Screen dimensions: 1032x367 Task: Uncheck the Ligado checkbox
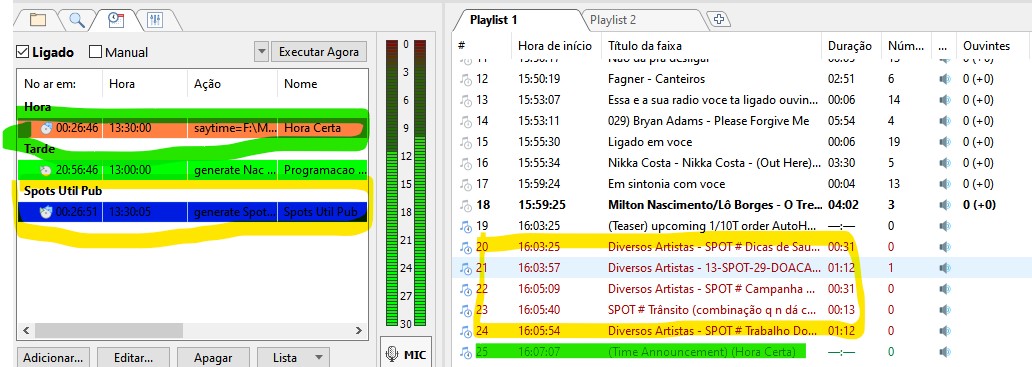pyautogui.click(x=22, y=52)
